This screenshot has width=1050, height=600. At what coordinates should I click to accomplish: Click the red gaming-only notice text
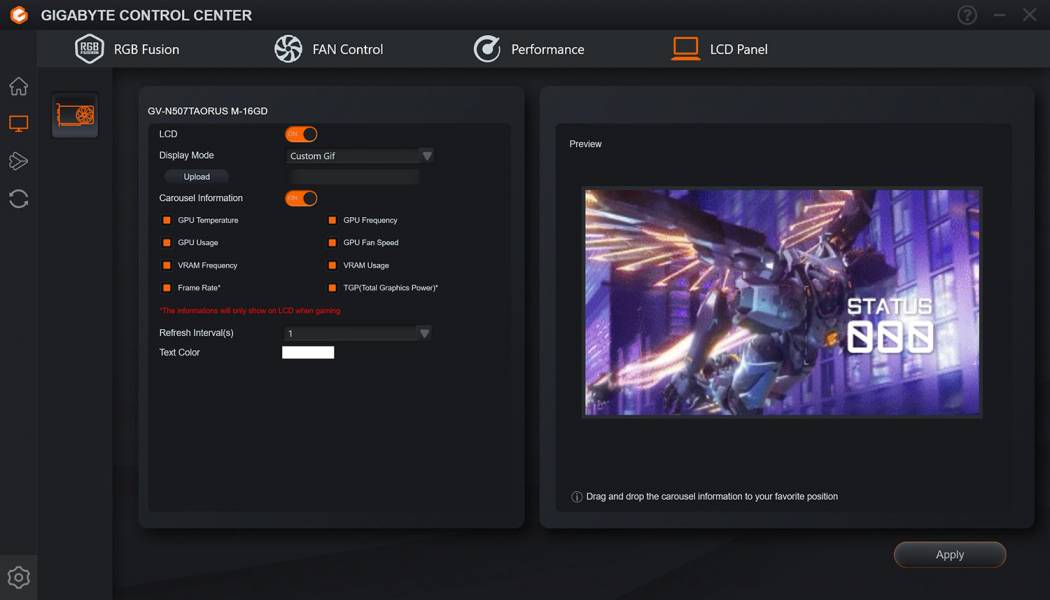[x=250, y=311]
